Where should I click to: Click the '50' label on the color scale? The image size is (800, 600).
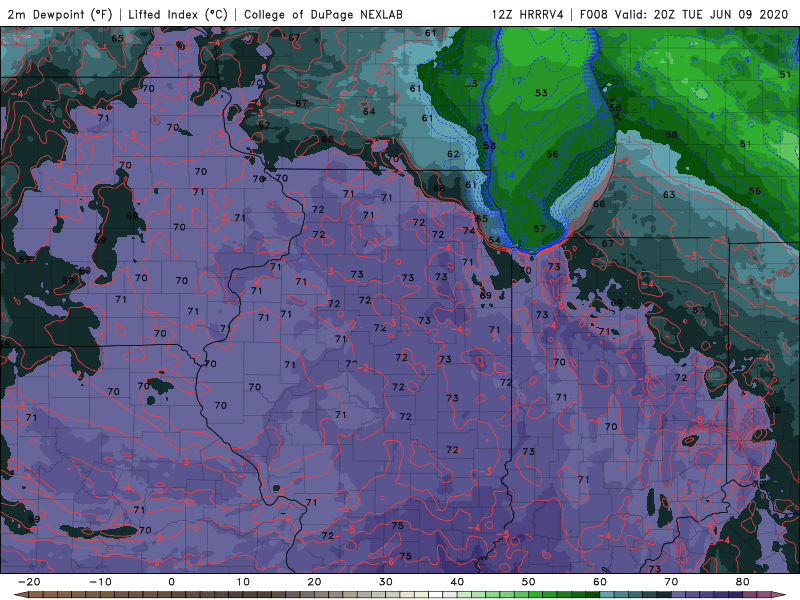(529, 582)
